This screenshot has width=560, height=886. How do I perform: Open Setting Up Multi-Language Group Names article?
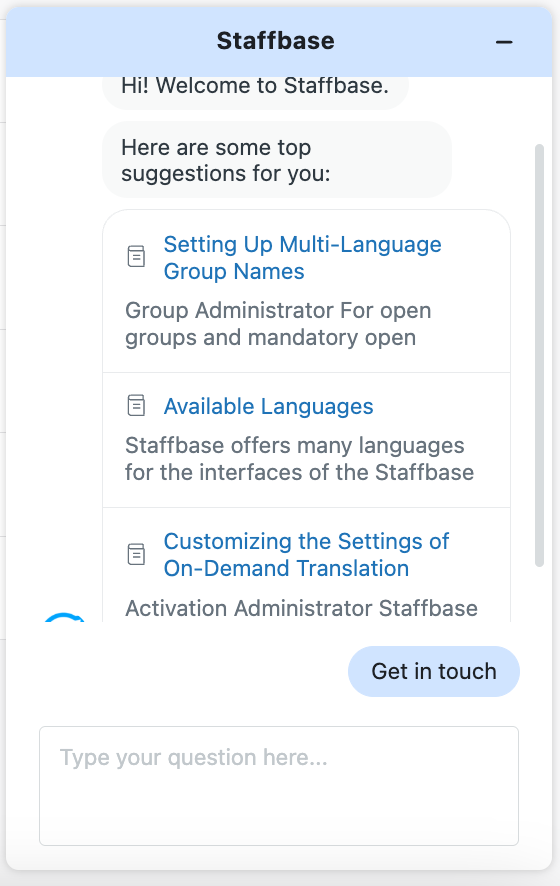(x=302, y=258)
